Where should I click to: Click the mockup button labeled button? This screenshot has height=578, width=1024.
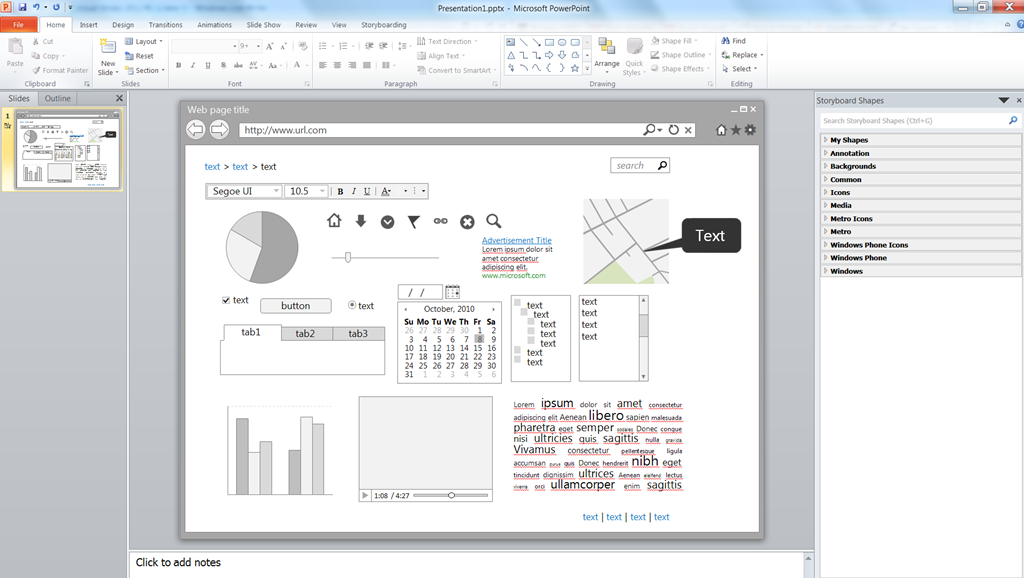tap(296, 306)
